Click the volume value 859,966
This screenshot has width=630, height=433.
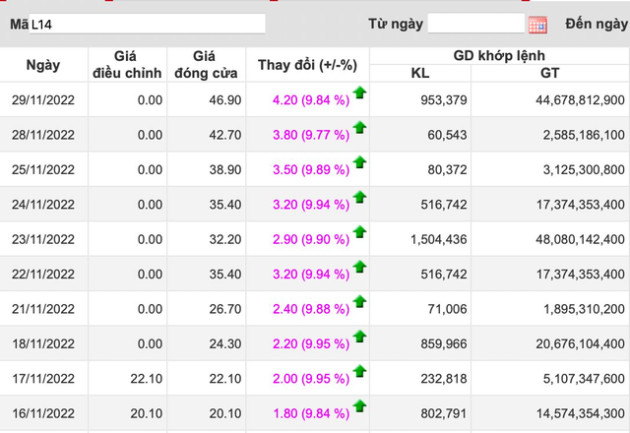444,344
